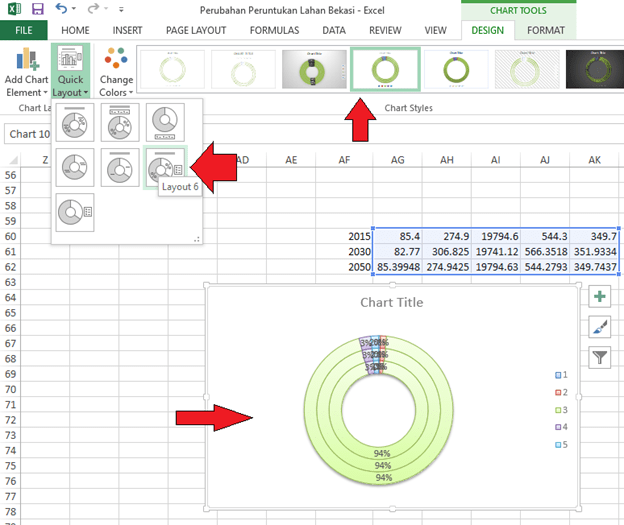Click the Chart Title text

point(391,302)
